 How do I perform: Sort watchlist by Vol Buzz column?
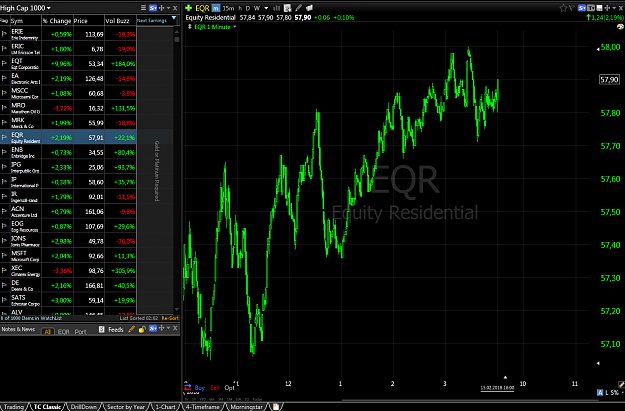tap(120, 21)
